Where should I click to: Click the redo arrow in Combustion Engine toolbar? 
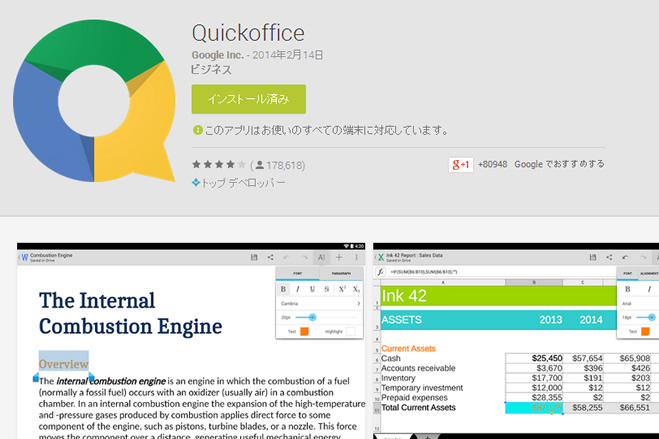[x=304, y=257]
